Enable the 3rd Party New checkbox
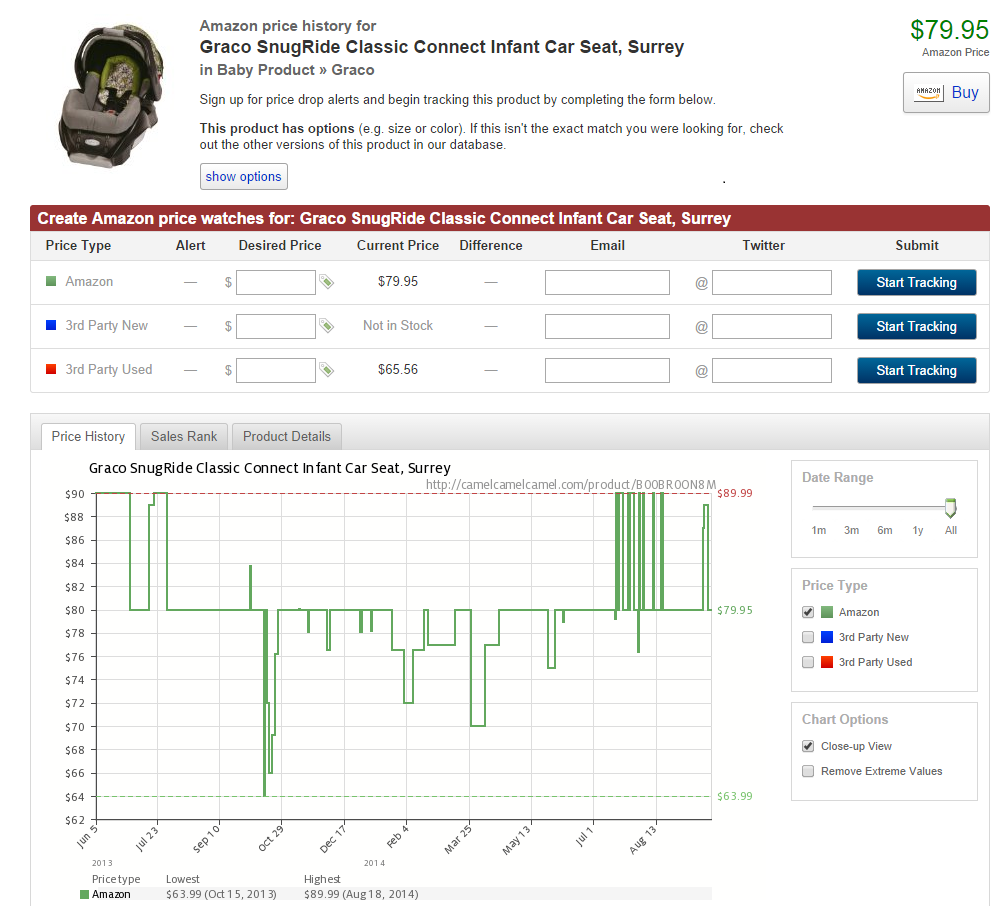Screen dimensions: 1006x906 808,637
